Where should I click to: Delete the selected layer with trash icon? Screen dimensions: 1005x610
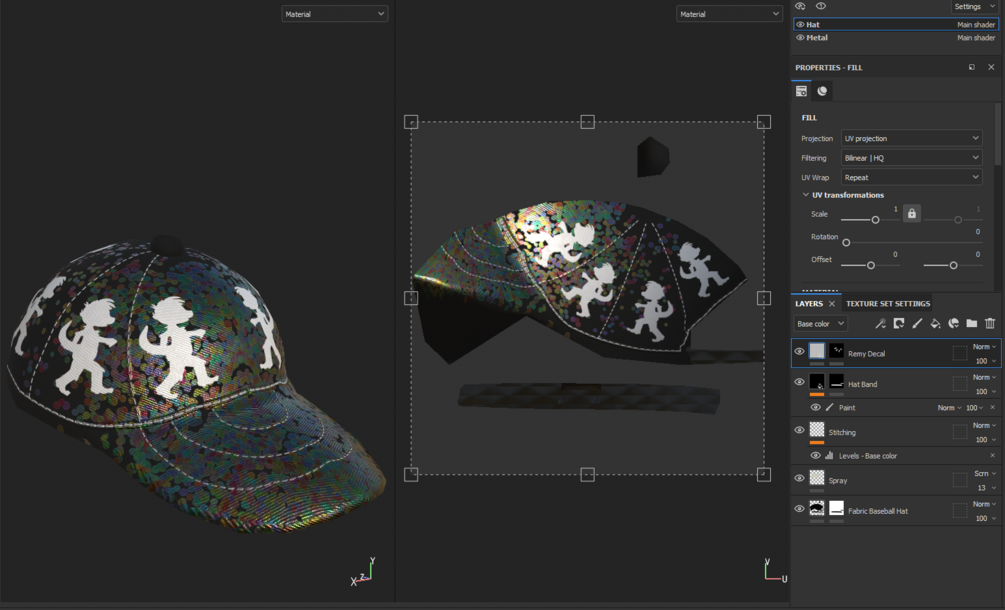pos(990,324)
